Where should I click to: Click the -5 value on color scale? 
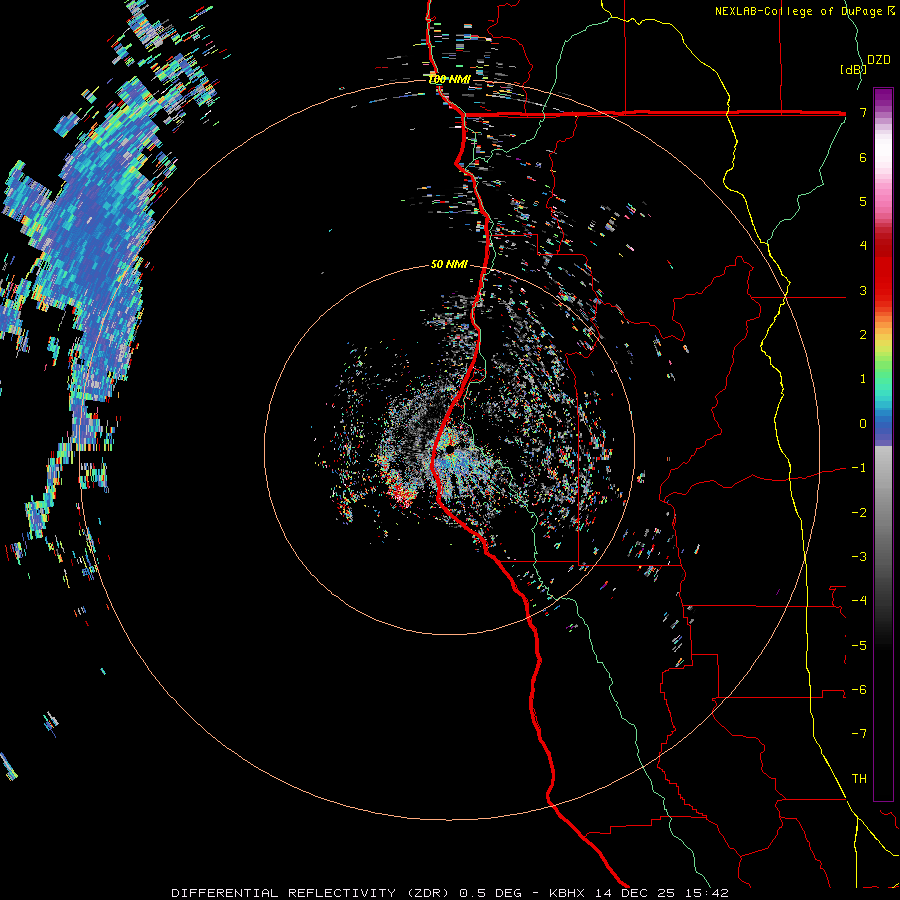859,646
